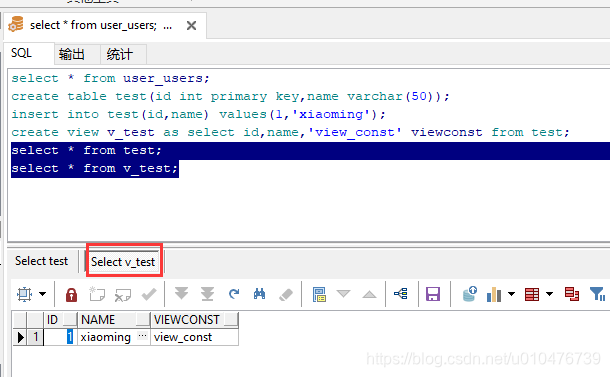Open the Select v_test result tab

[123, 262]
